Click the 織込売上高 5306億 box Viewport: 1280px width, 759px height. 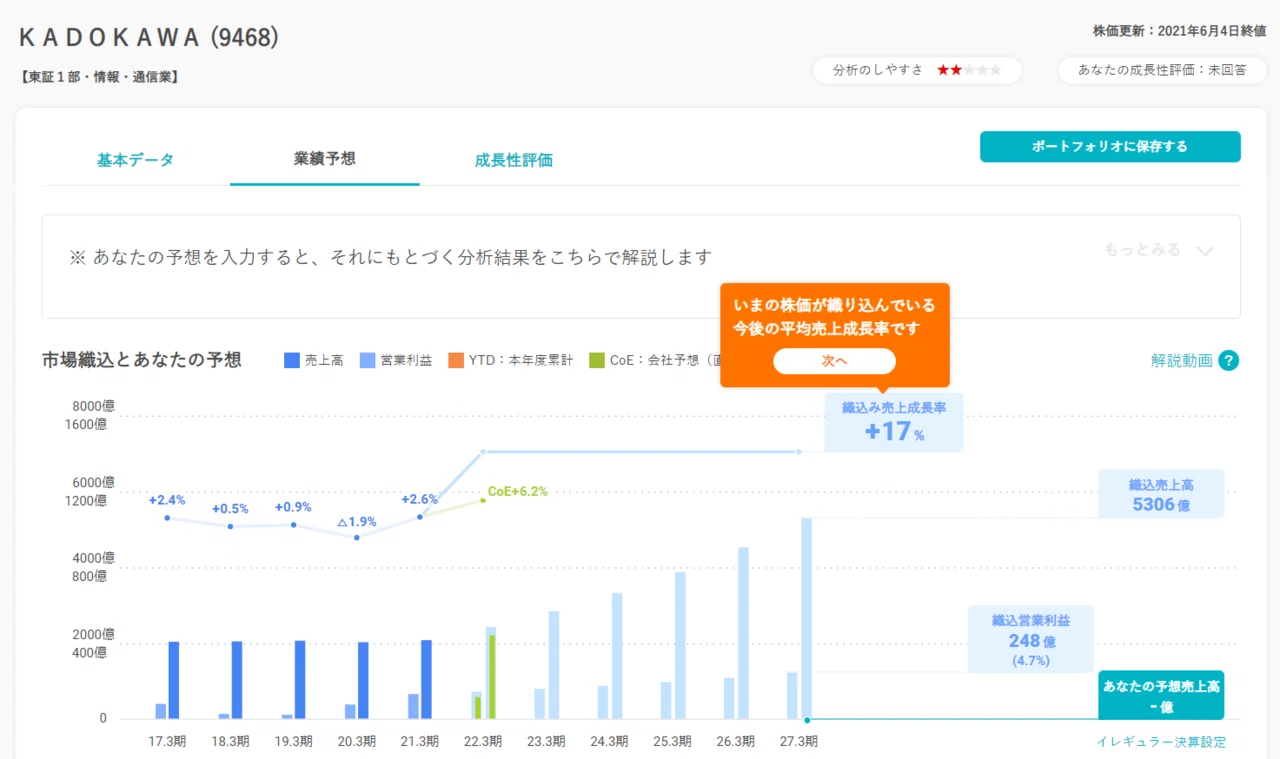(1161, 494)
